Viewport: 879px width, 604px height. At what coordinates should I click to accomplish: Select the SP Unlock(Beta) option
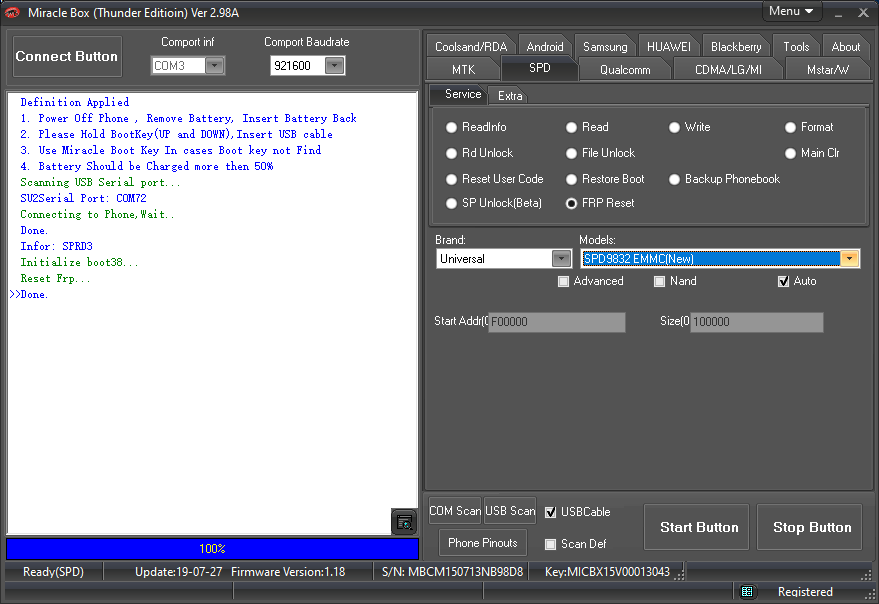[x=451, y=204]
